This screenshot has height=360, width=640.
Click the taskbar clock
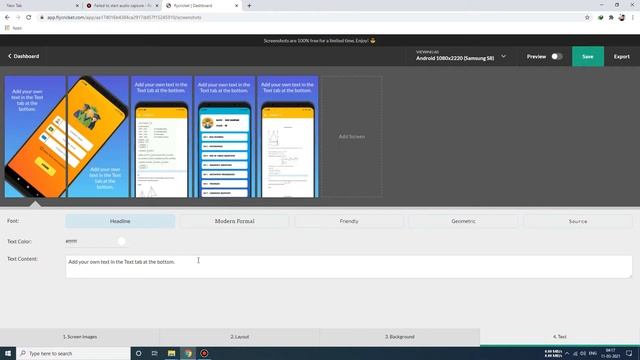[x=611, y=353]
